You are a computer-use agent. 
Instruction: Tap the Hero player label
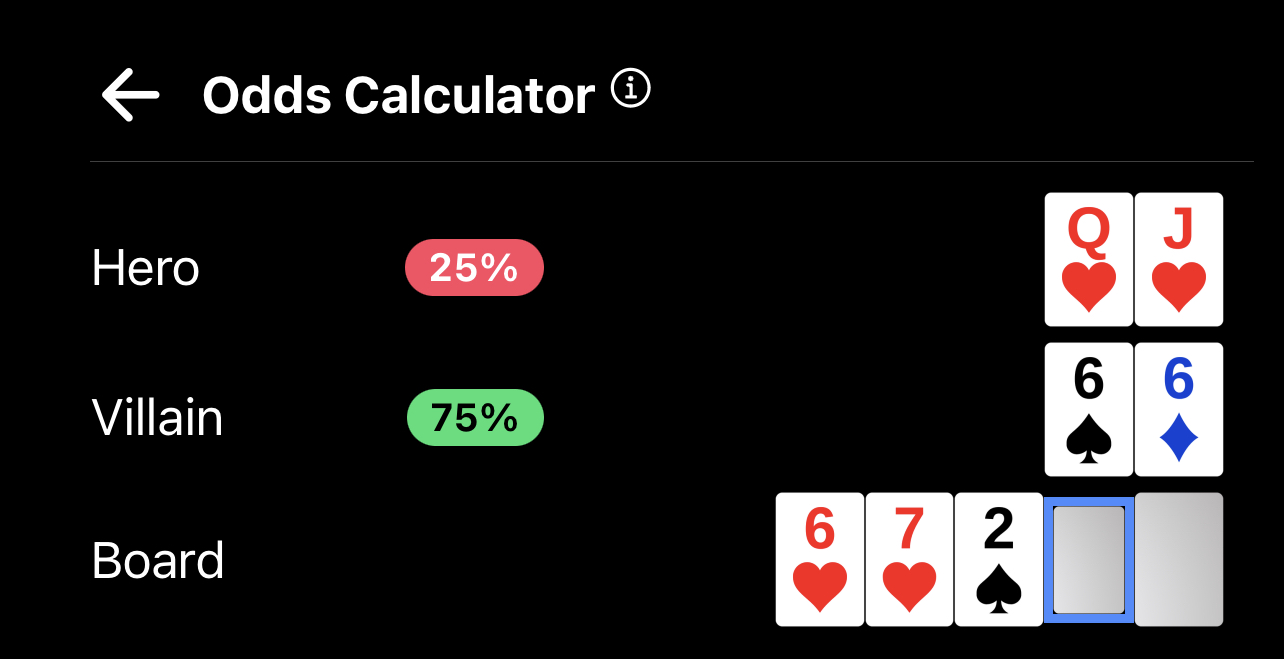pyautogui.click(x=146, y=268)
